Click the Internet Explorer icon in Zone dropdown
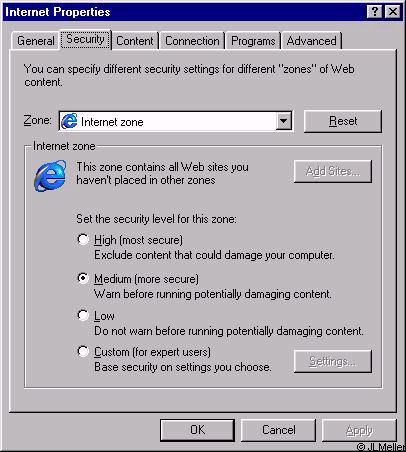This screenshot has height=452, width=406. [x=69, y=121]
